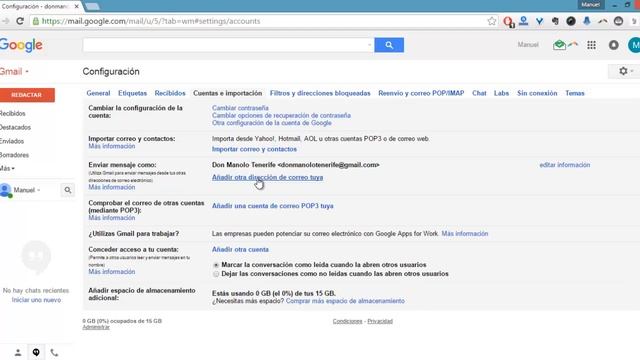This screenshot has width=640, height=360.
Task: Click the Evernote elephant extension icon
Action: (x=555, y=21)
